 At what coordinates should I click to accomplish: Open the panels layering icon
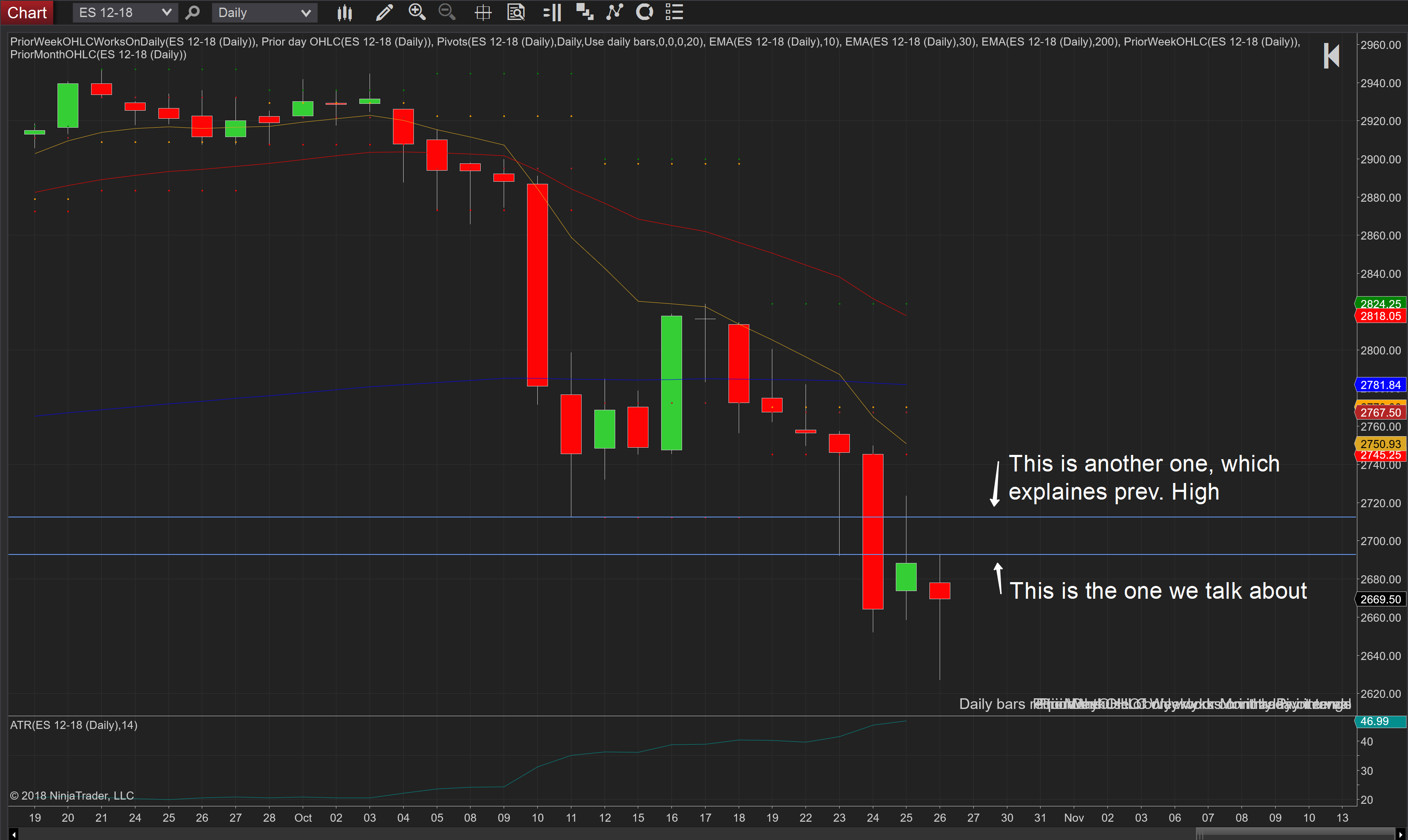584,12
